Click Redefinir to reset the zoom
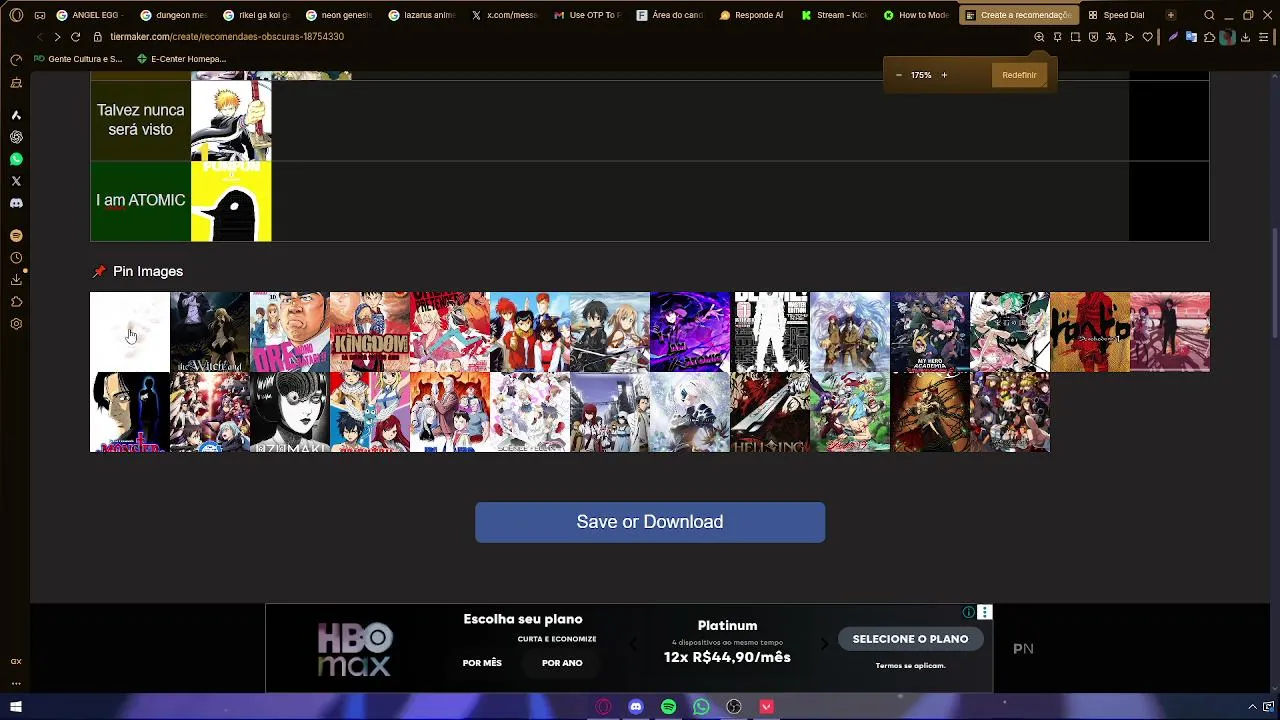 (1019, 75)
